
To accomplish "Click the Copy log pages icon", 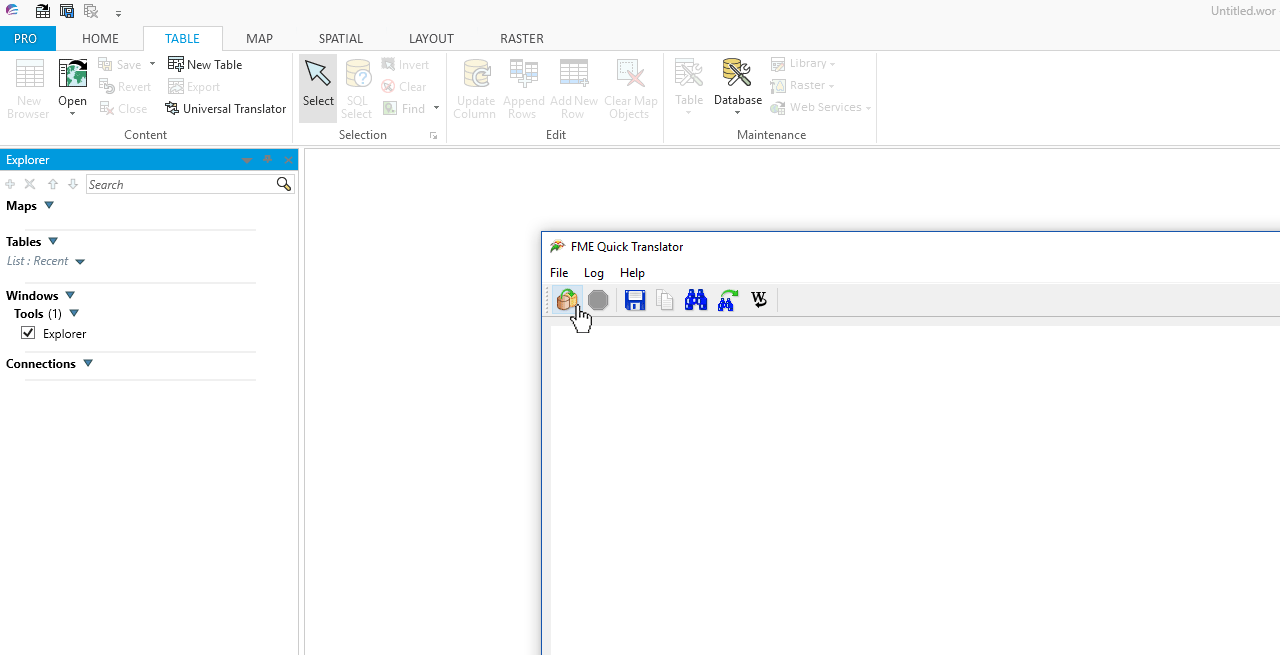I will pos(665,300).
